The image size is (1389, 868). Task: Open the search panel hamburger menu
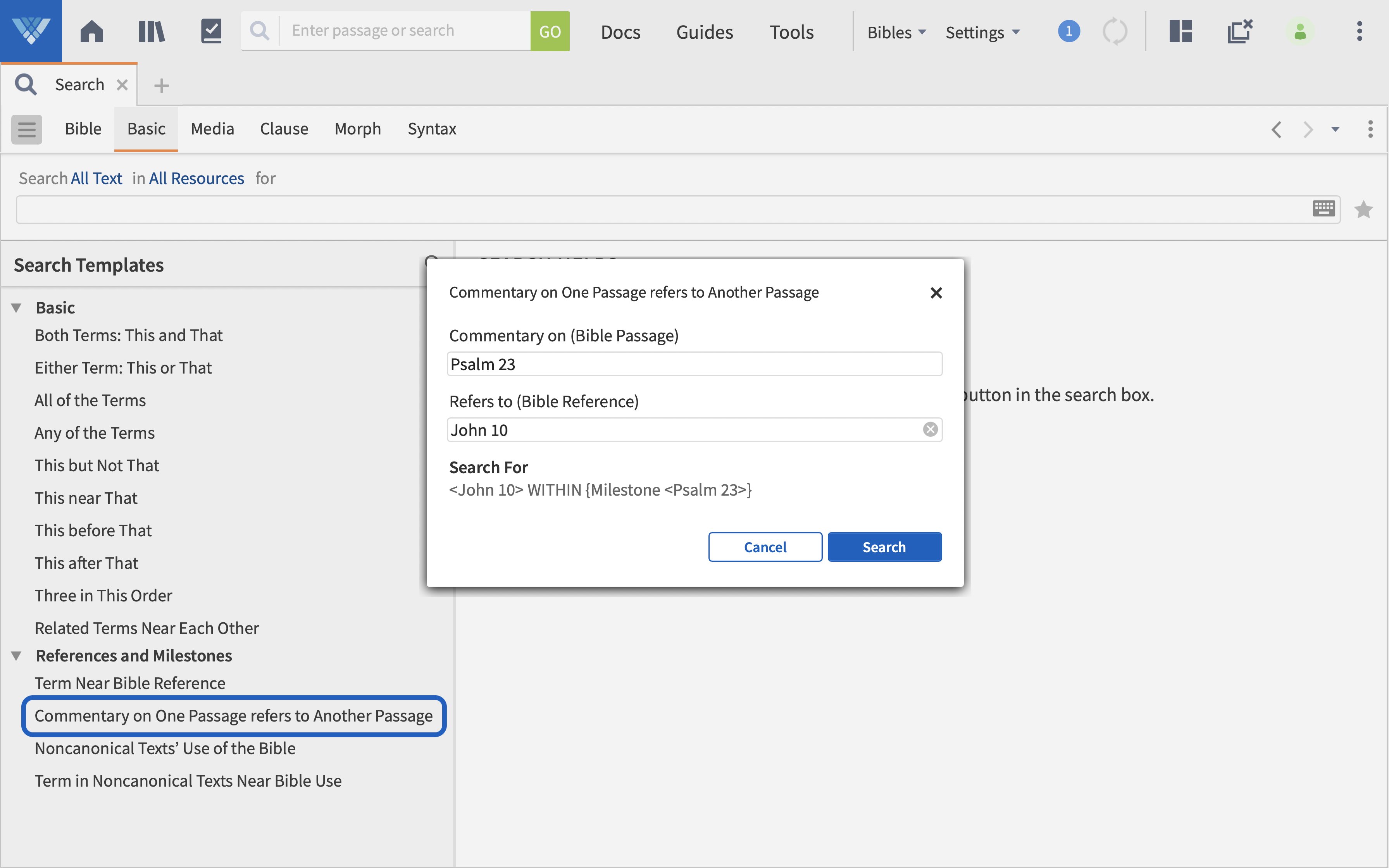point(26,129)
